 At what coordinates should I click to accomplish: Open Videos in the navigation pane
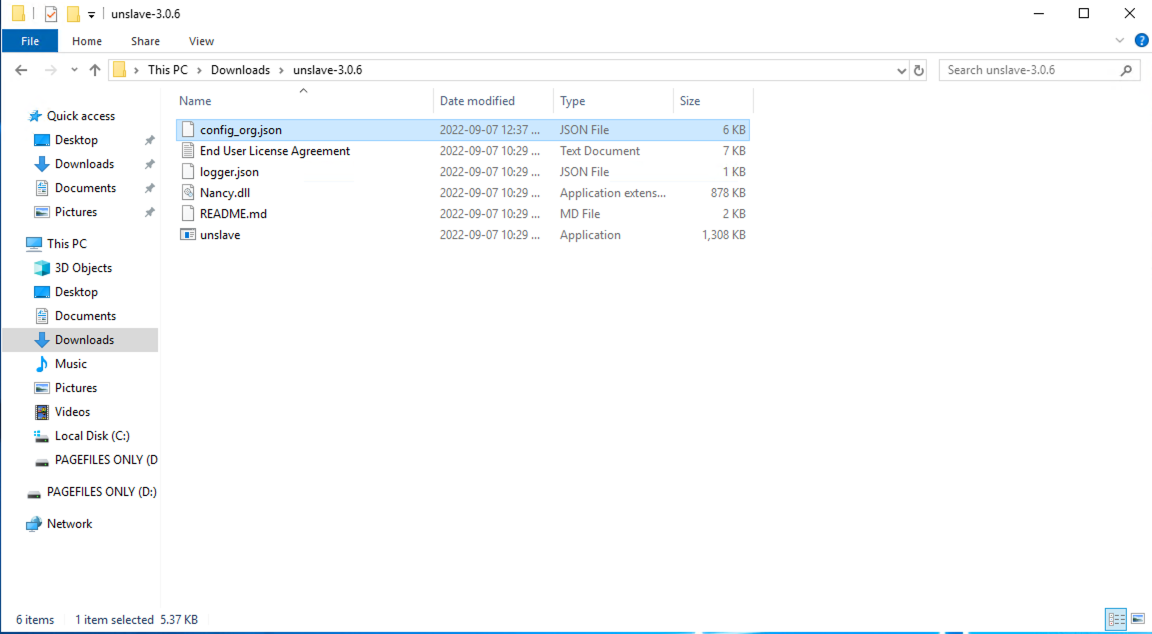72,412
